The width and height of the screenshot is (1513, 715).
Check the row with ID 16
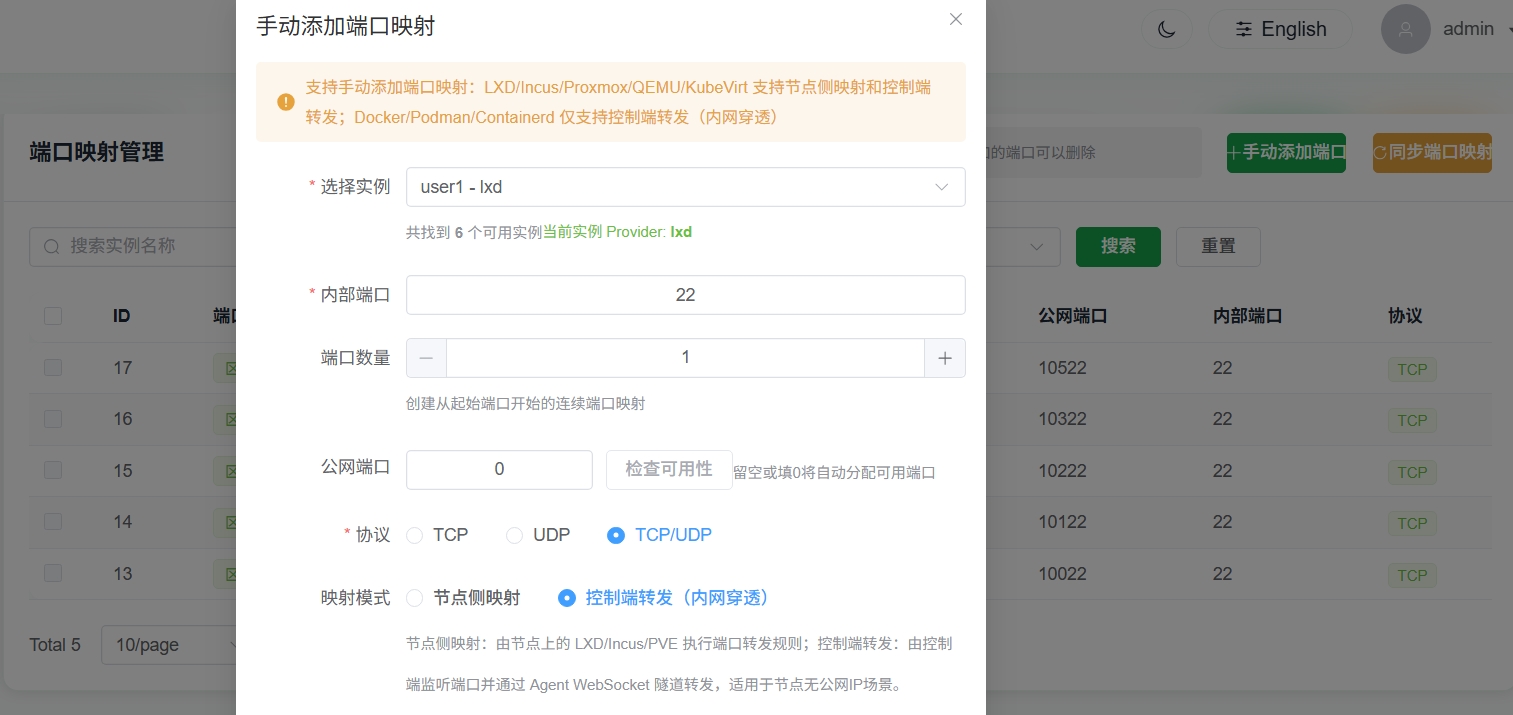tap(53, 418)
